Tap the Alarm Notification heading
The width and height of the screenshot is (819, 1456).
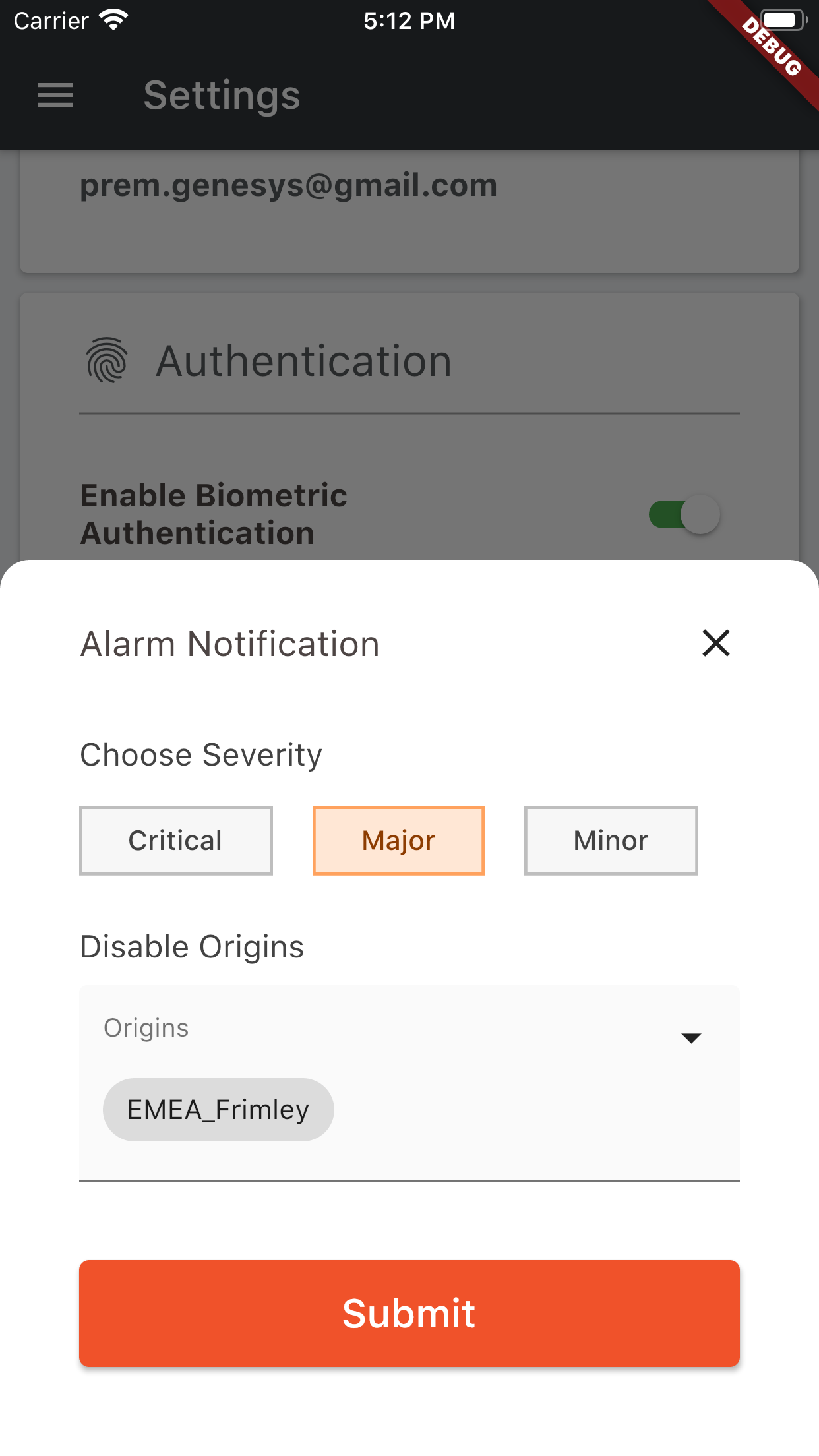pos(229,644)
